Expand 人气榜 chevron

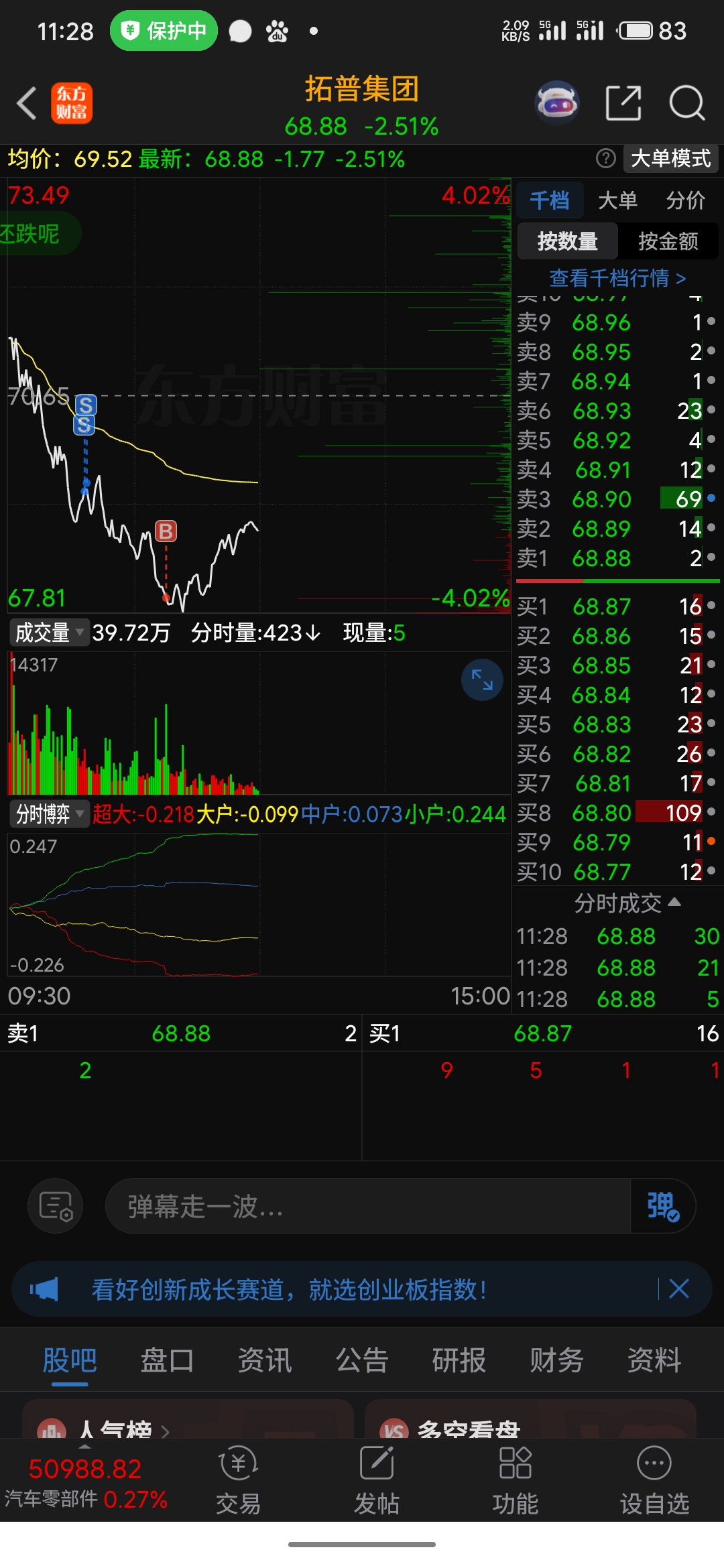tap(165, 1431)
